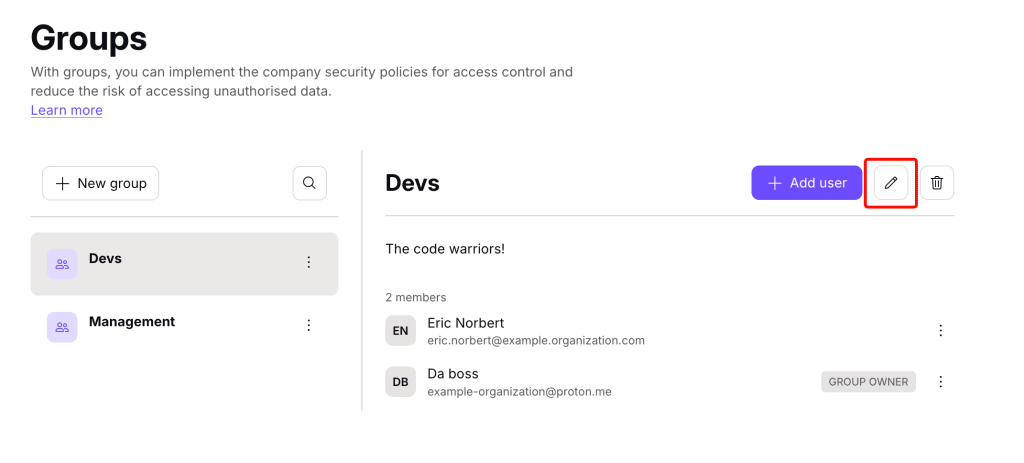Open the Learn more link
1024x463 pixels.
(x=67, y=110)
